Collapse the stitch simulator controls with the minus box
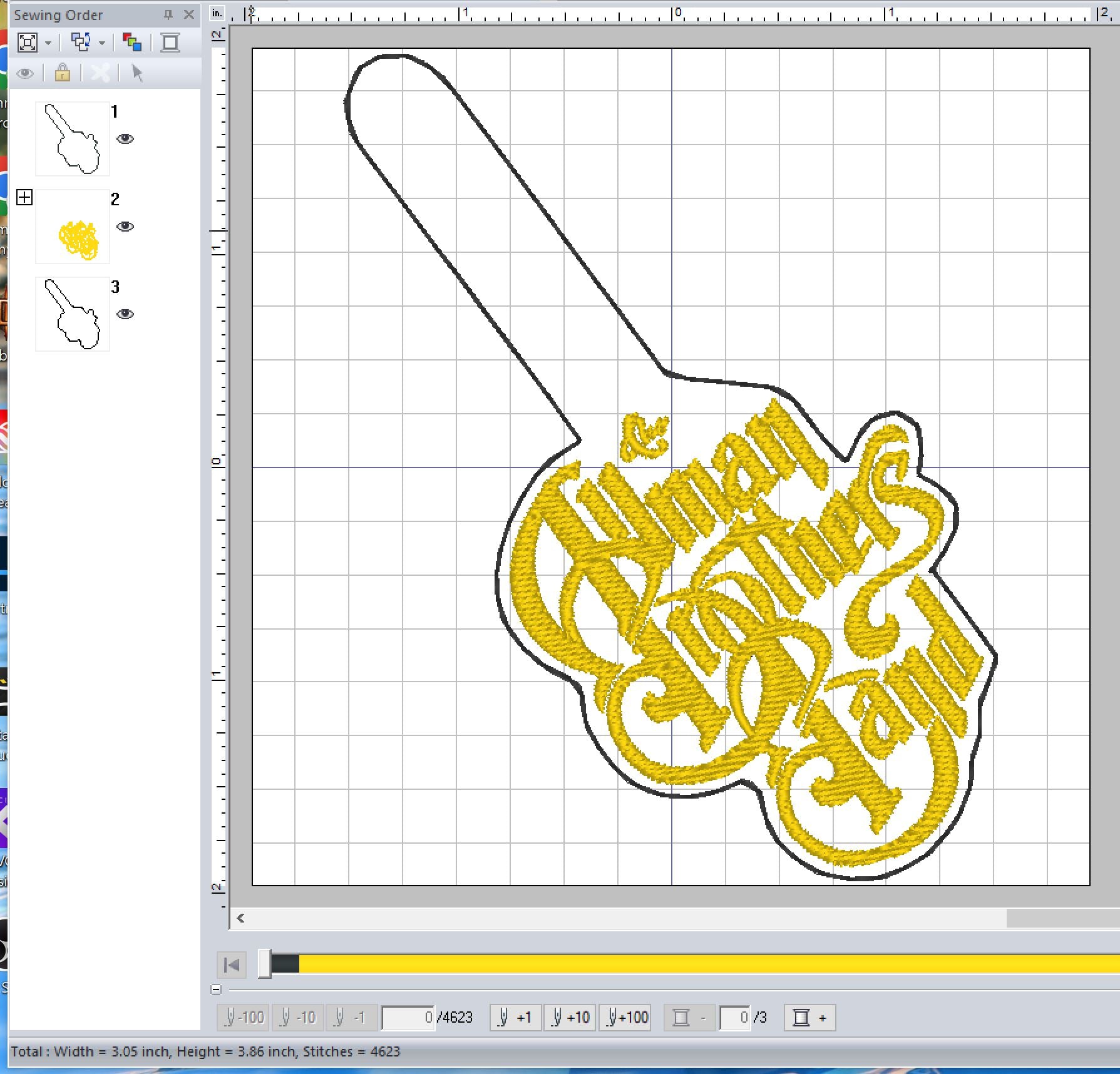 (216, 990)
